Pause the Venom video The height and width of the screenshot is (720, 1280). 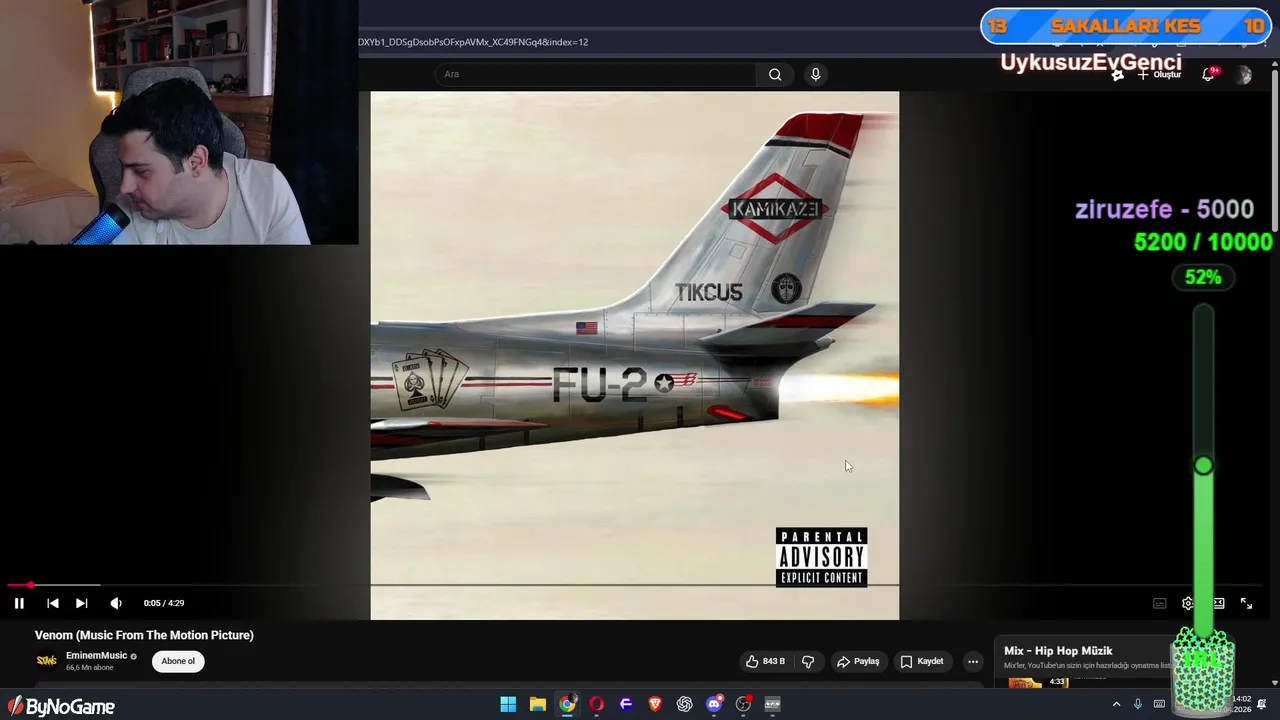pos(19,603)
